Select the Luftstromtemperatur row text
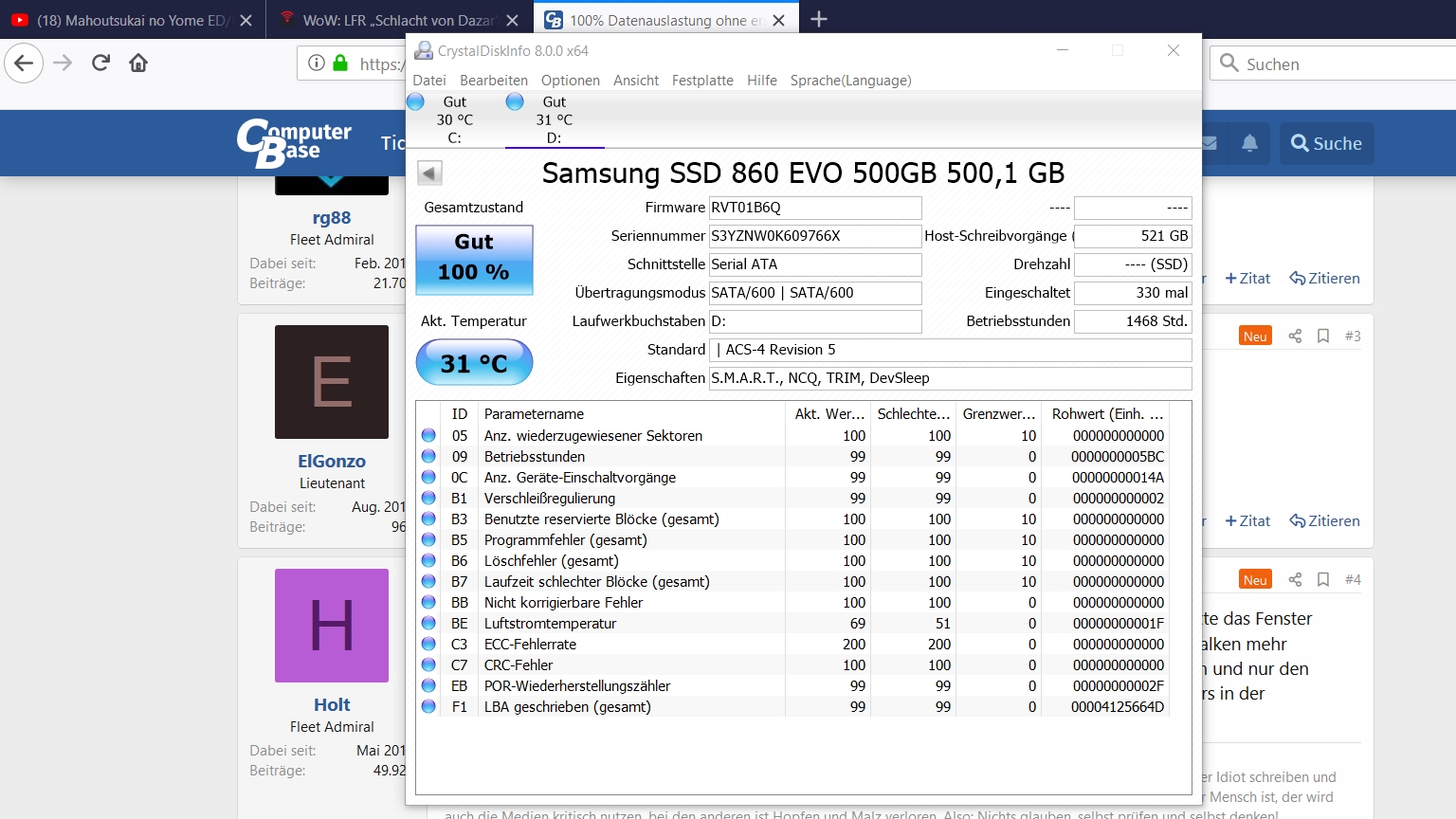1456x819 pixels. [x=550, y=624]
